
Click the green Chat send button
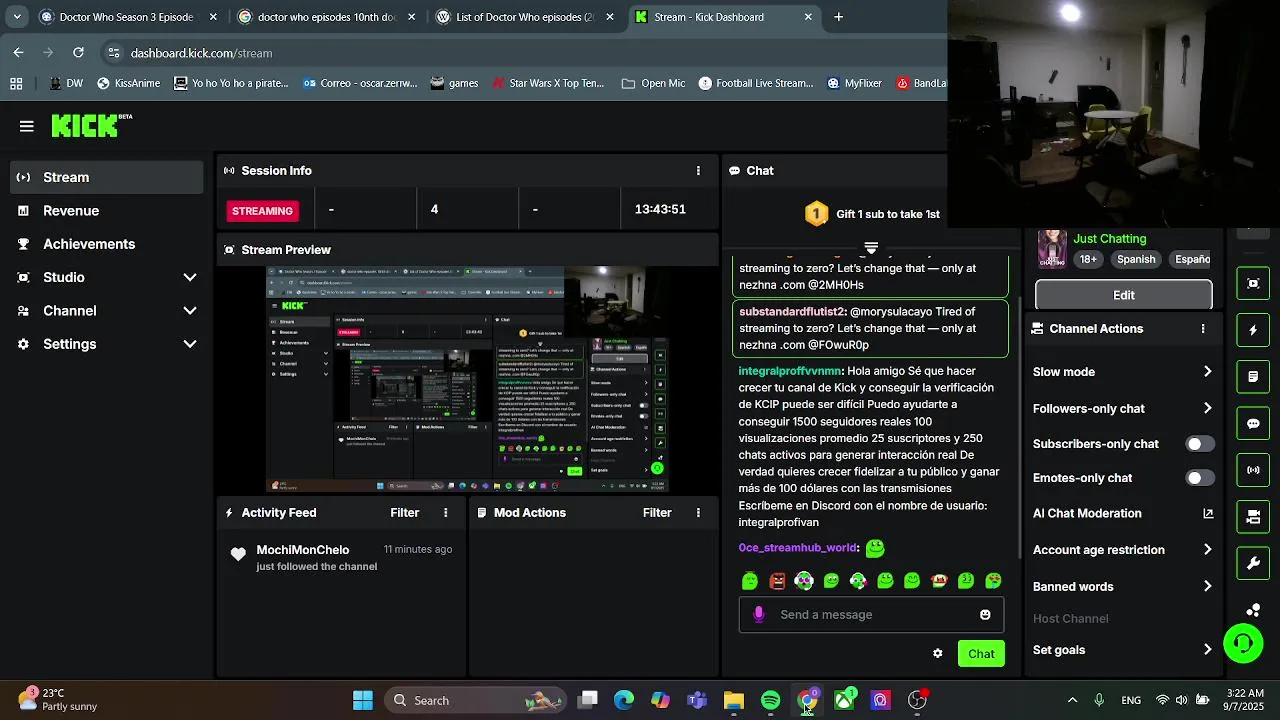tap(981, 654)
